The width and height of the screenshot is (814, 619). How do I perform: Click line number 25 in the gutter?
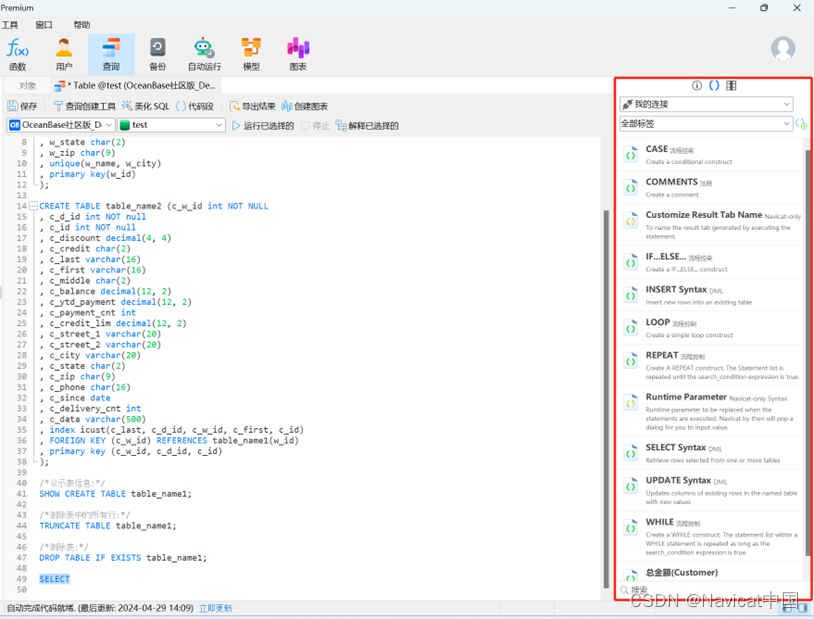[x=21, y=323]
